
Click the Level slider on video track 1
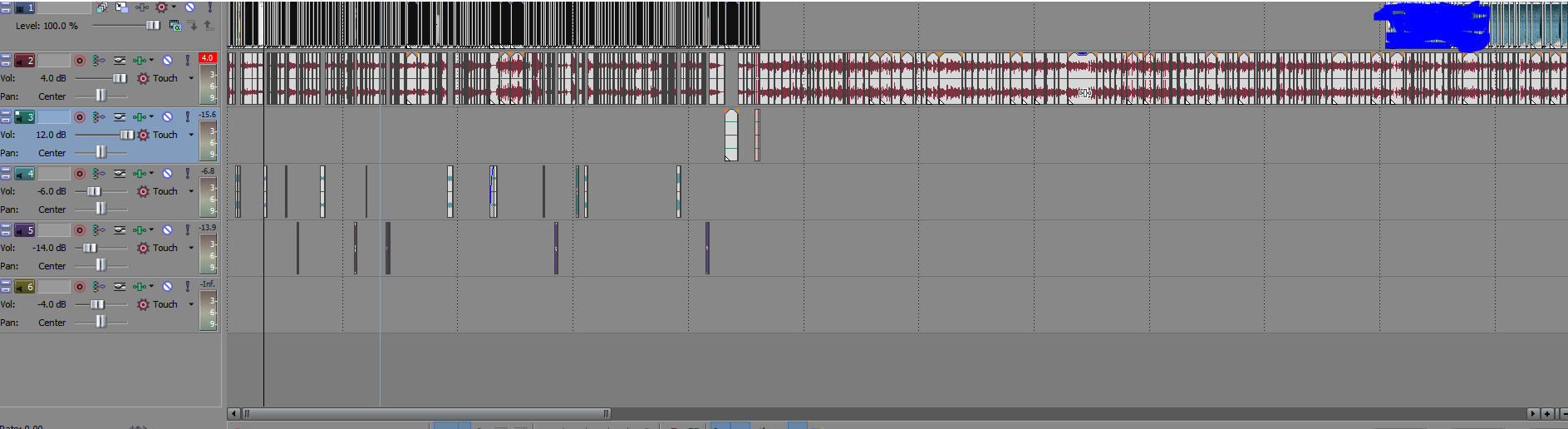(x=153, y=26)
